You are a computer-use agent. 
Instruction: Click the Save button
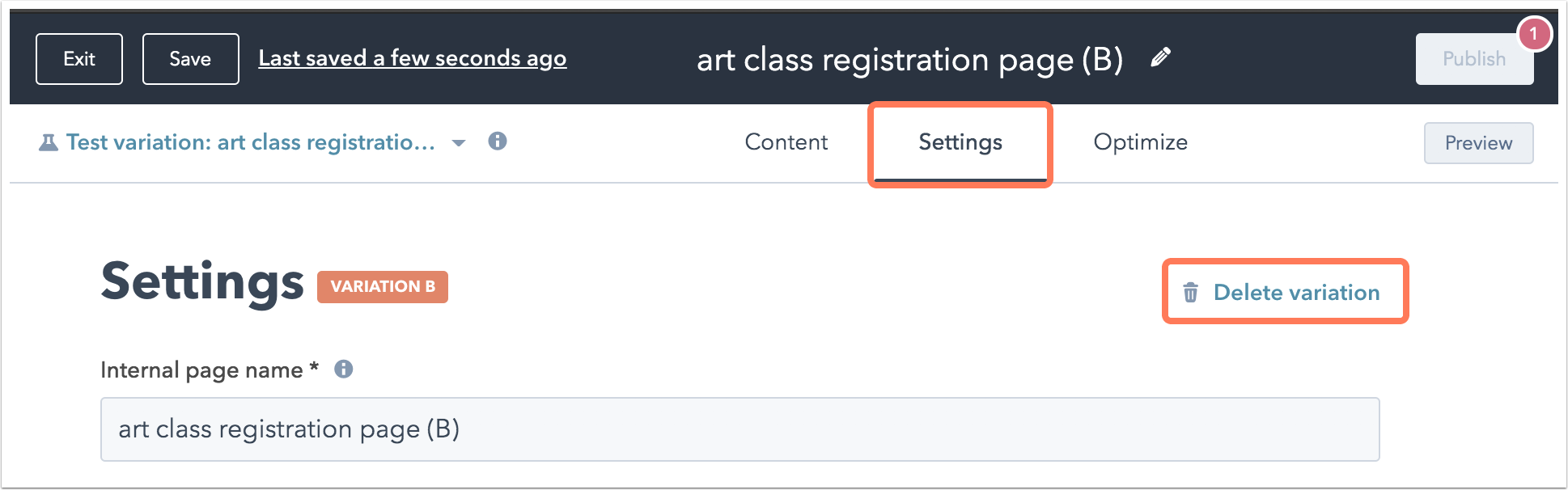click(x=190, y=59)
